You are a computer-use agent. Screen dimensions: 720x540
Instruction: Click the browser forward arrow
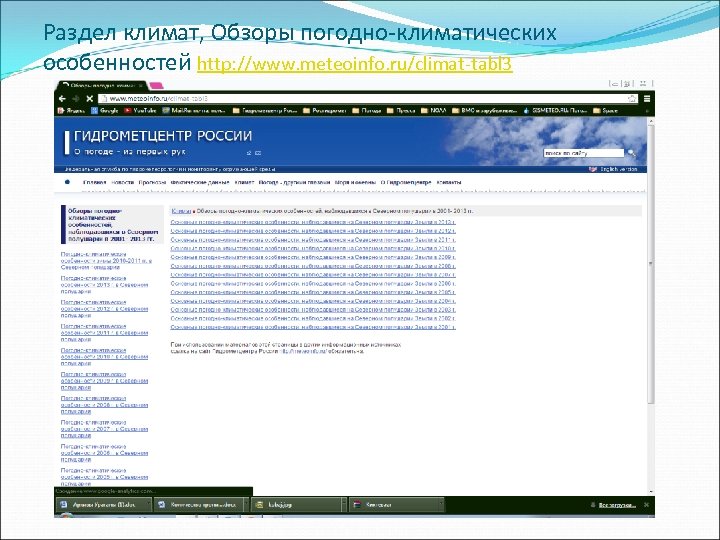click(x=76, y=99)
